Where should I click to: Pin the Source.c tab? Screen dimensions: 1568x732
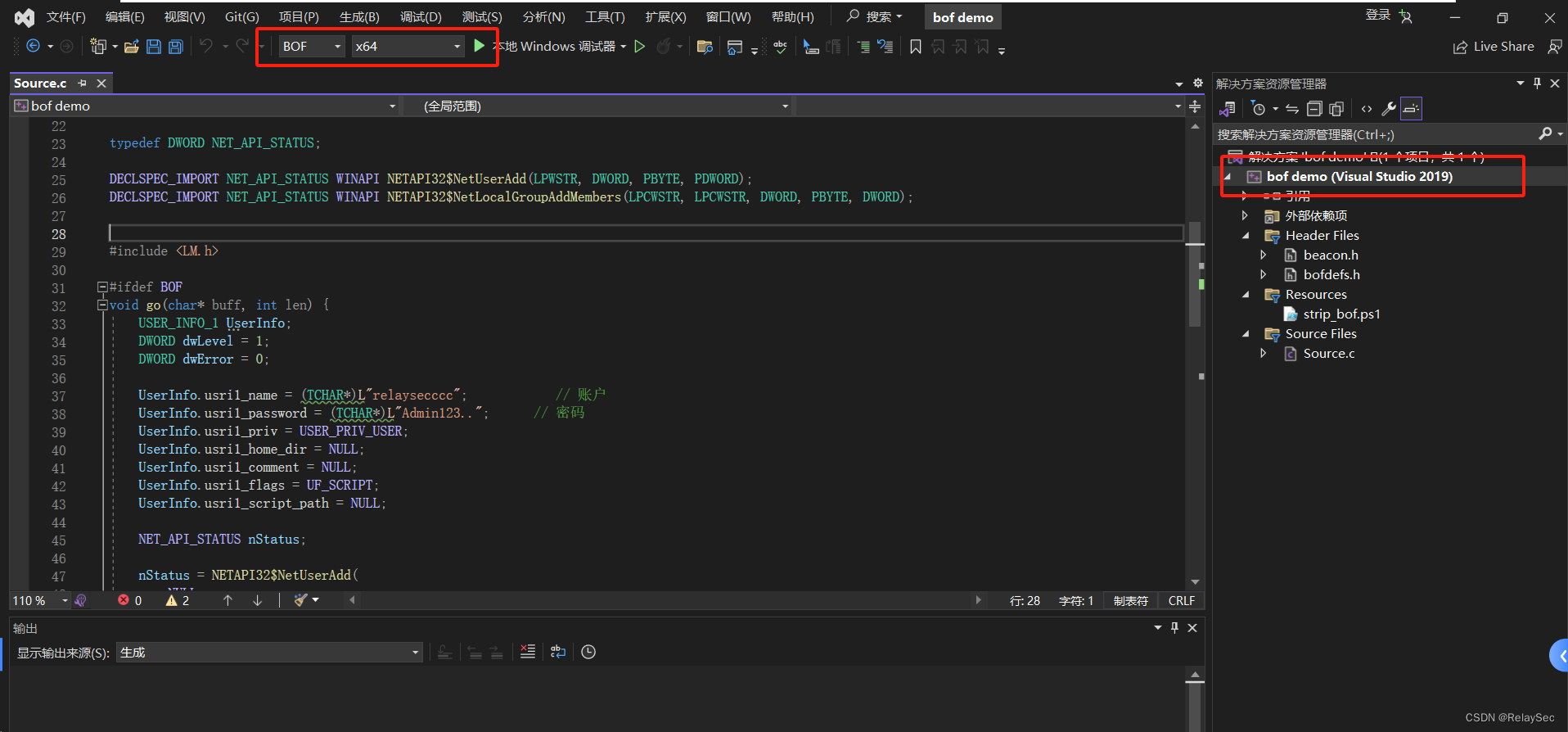(x=82, y=84)
